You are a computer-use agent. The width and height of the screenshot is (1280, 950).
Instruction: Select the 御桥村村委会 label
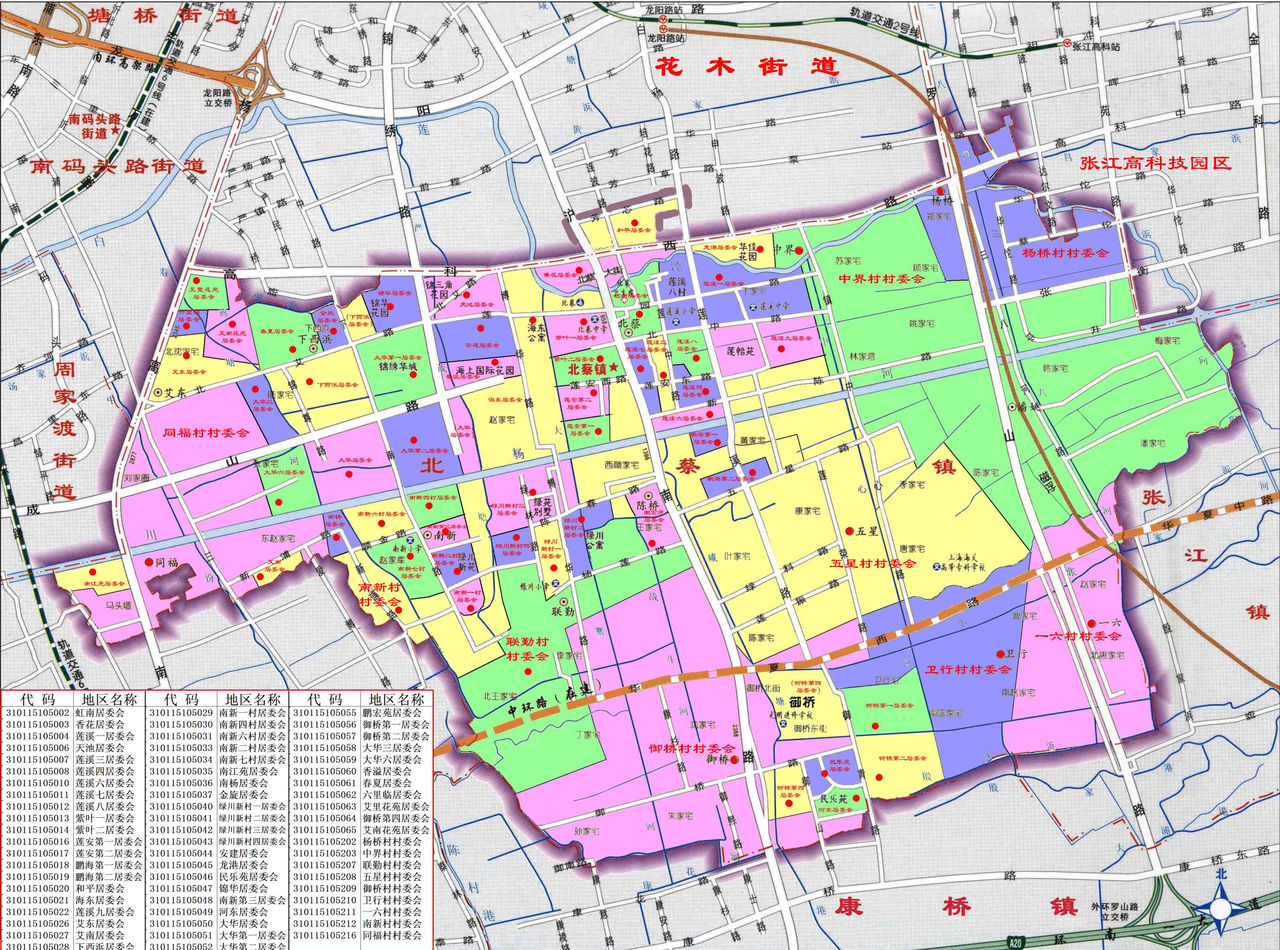(691, 748)
